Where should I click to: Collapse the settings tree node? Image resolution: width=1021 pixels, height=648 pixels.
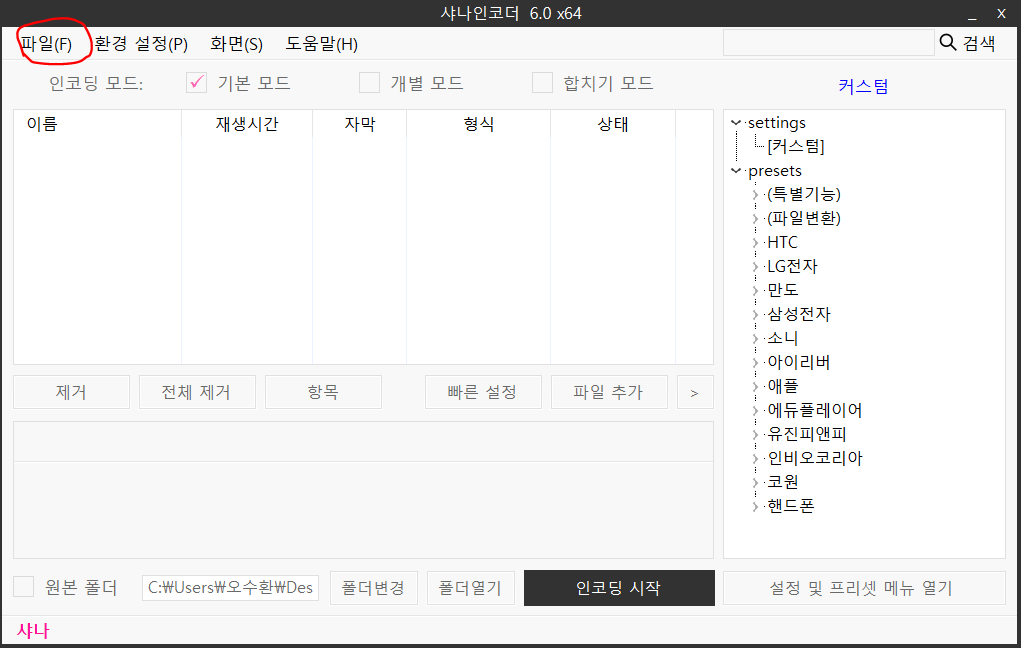(736, 122)
